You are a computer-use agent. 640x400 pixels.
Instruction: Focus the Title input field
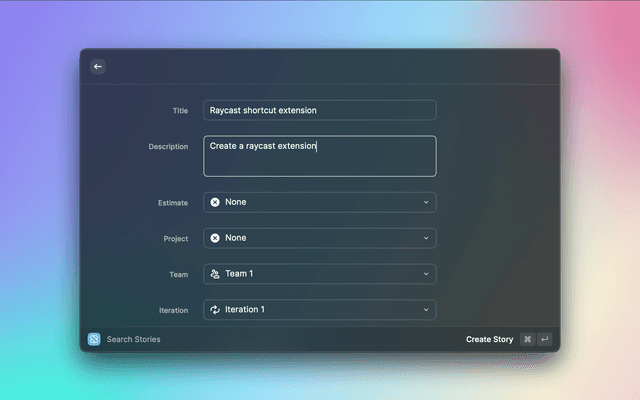[x=320, y=110]
